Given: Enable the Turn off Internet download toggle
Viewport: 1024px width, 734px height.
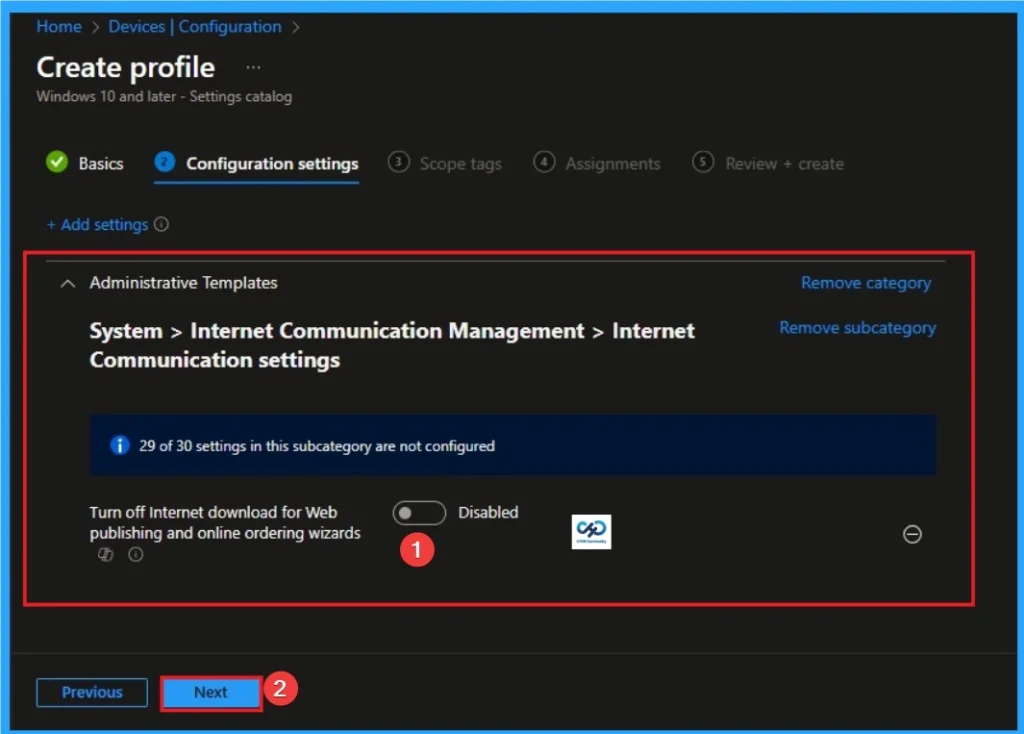Looking at the screenshot, I should [418, 512].
